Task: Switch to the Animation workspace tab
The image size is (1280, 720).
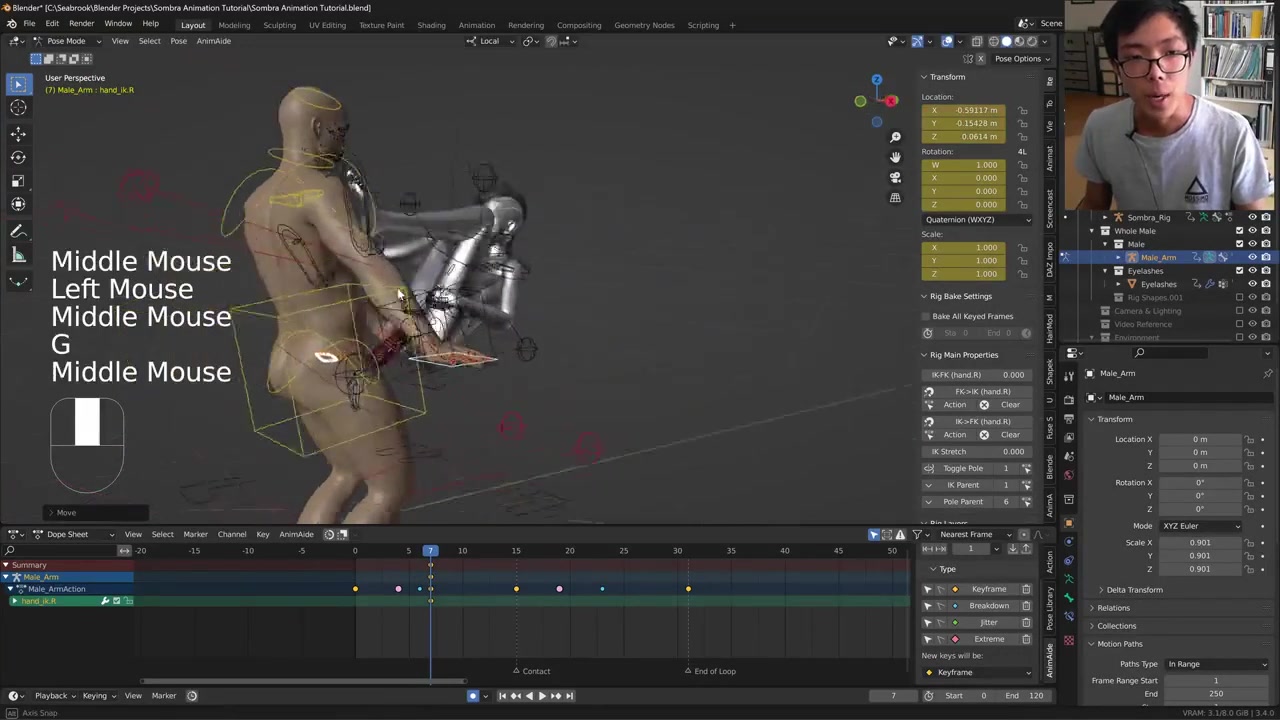Action: (x=476, y=25)
